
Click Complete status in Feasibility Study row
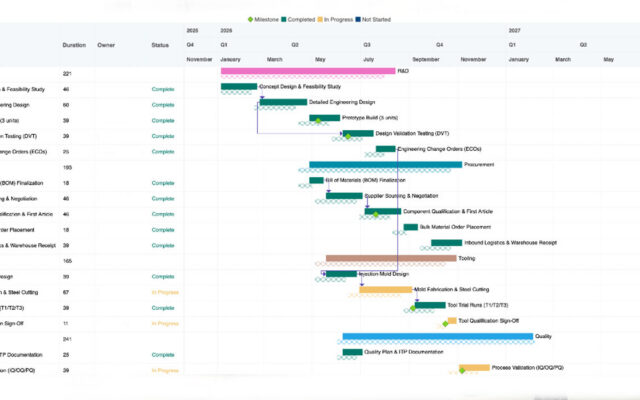point(163,89)
